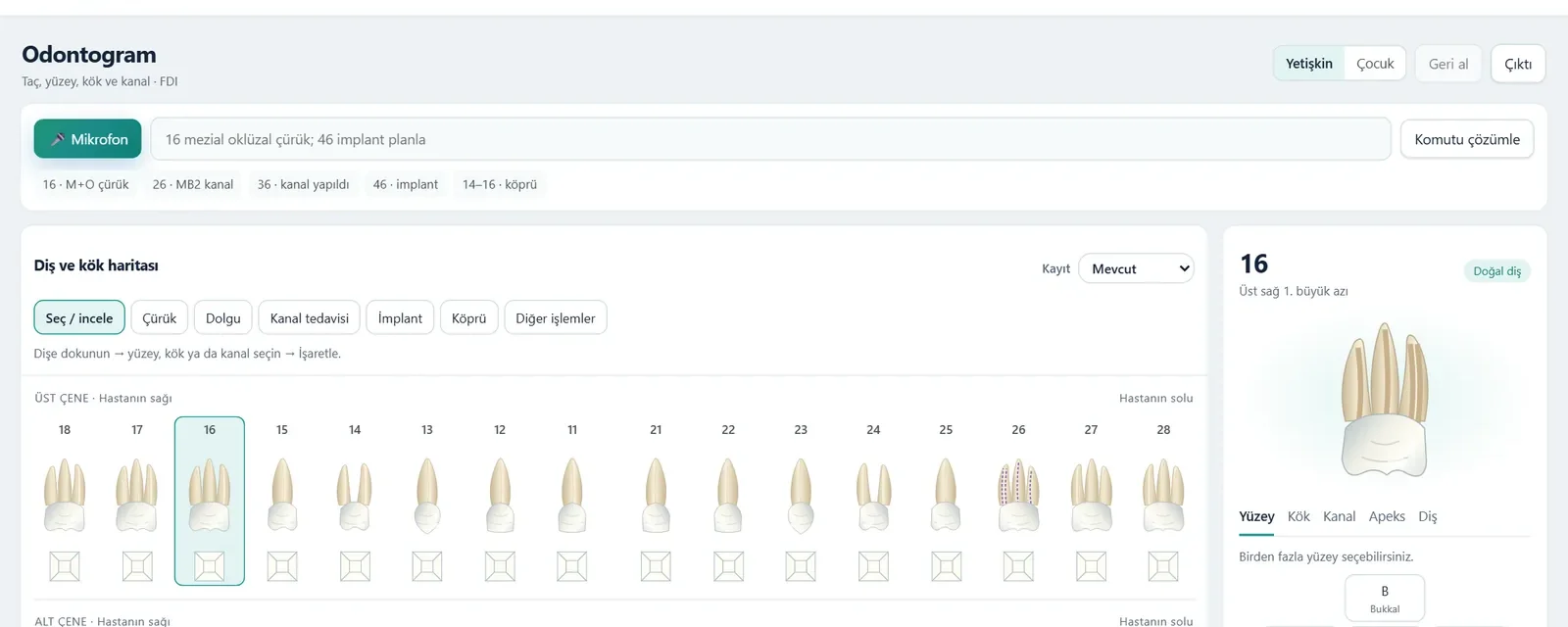Click Komutu çözümle button

[1467, 139]
